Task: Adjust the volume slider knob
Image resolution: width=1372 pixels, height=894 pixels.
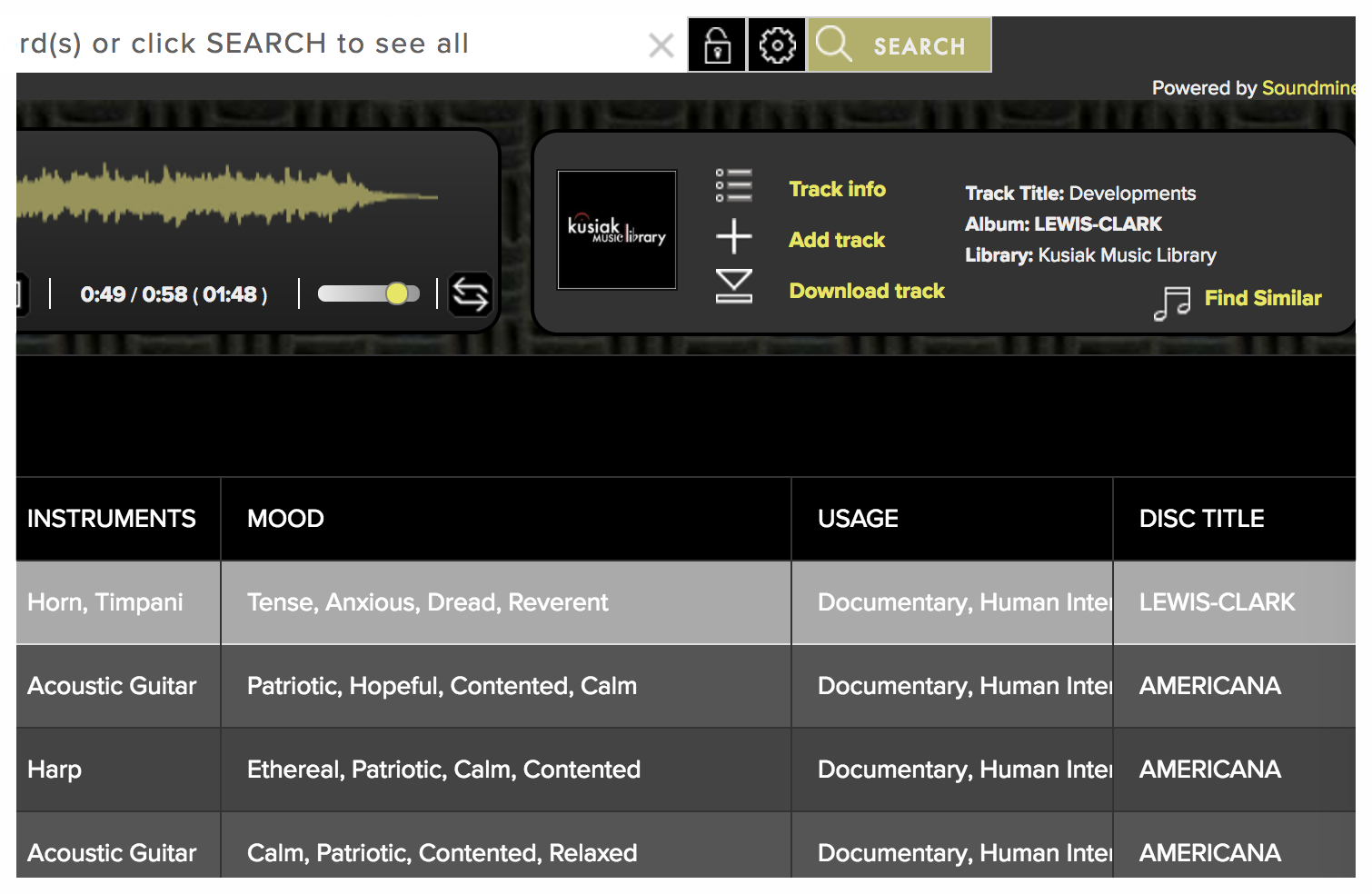Action: pyautogui.click(x=397, y=293)
